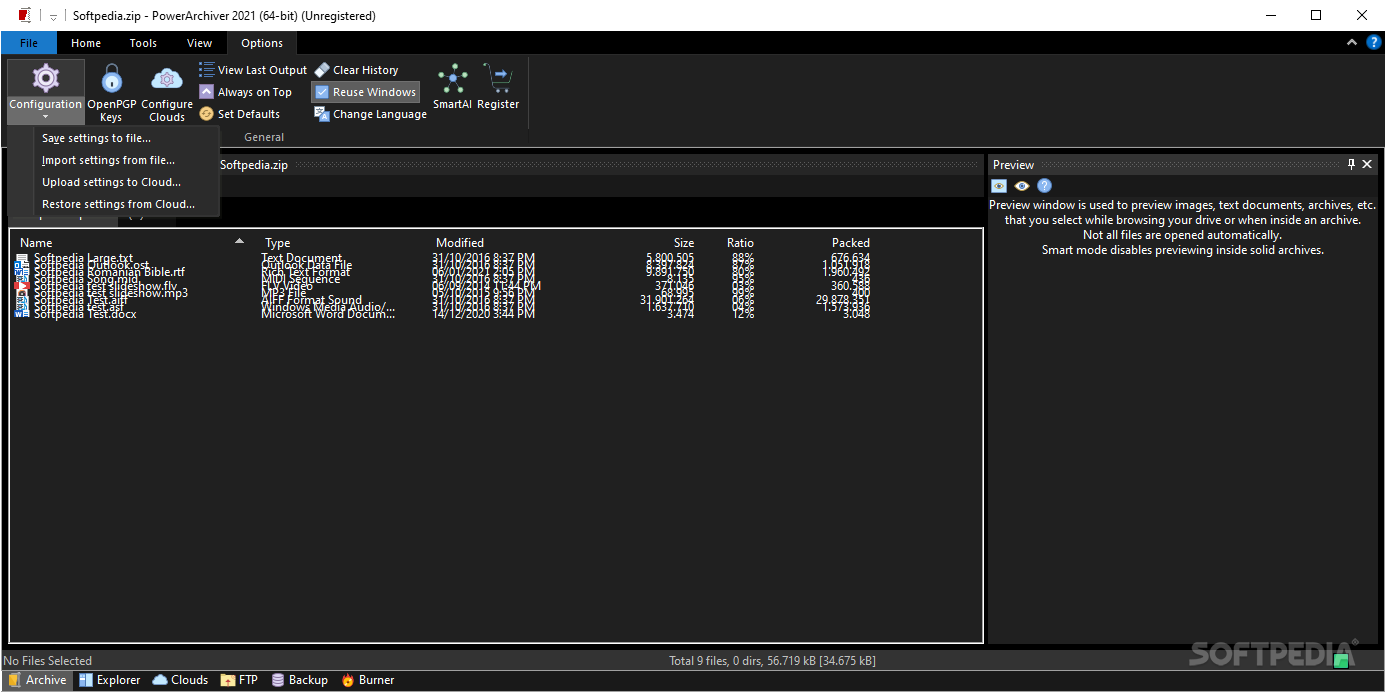Toggle the highlighted preview eye button
The height and width of the screenshot is (693, 1386).
999,186
